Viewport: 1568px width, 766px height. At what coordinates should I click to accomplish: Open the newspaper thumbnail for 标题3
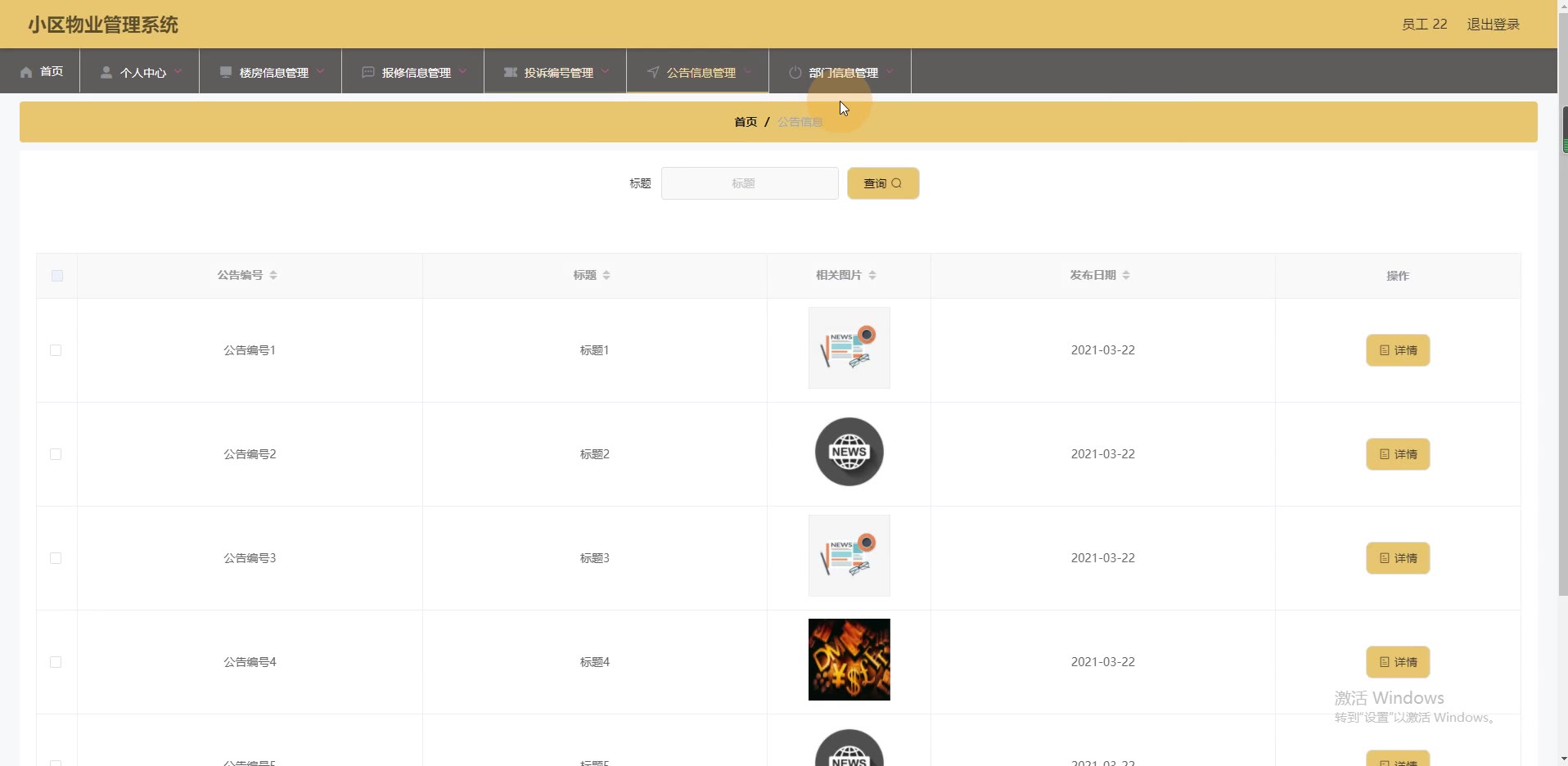coord(849,556)
